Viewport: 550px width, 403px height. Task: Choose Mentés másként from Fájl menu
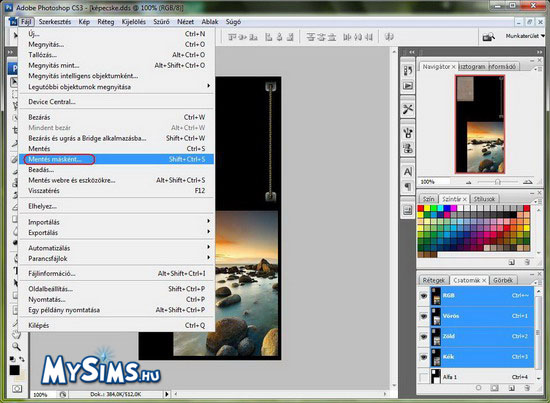[116, 159]
